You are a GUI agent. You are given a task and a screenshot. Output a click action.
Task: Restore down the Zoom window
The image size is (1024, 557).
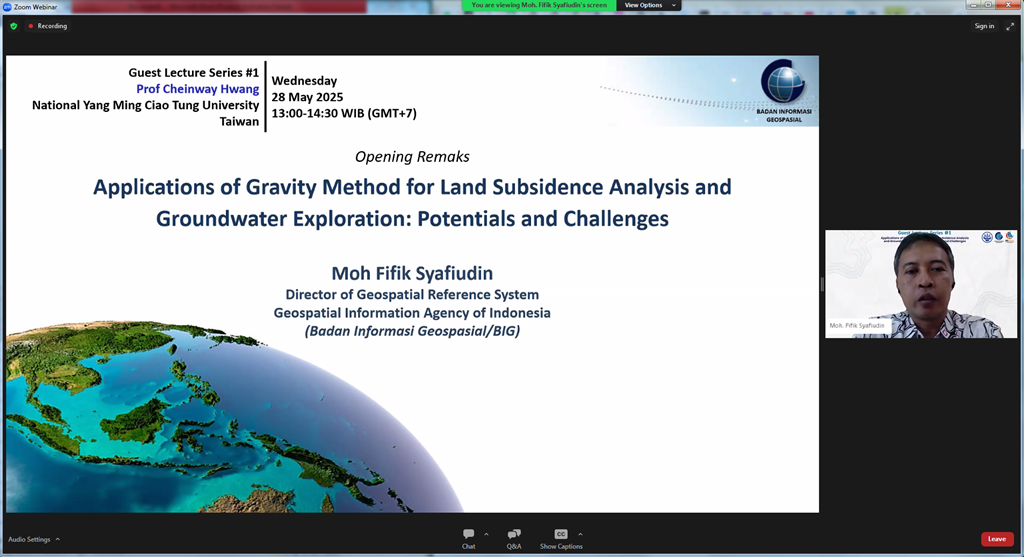tap(989, 5)
